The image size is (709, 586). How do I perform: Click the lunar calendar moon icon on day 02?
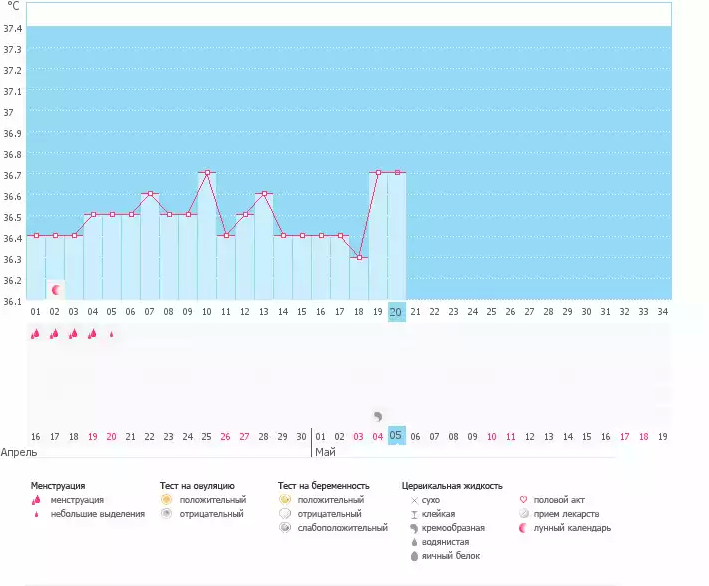click(x=56, y=289)
